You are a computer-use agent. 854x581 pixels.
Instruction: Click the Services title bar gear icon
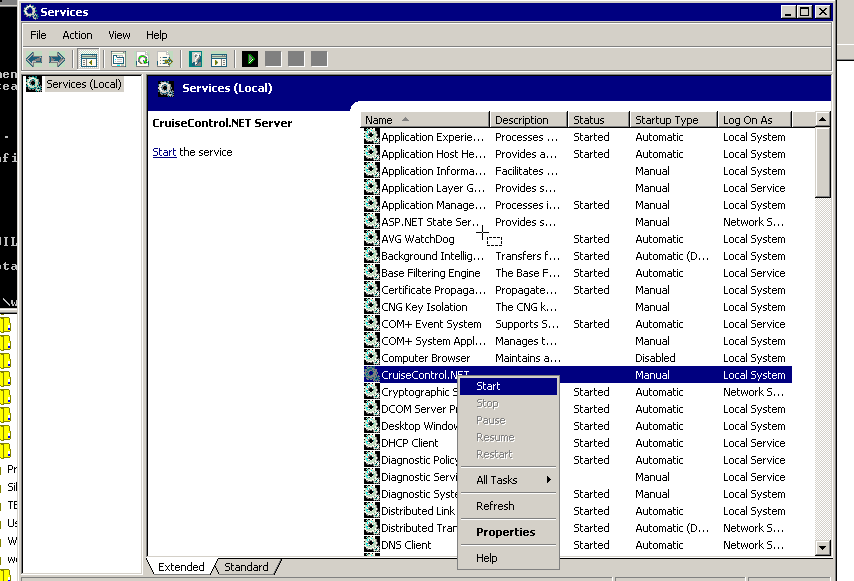[x=30, y=11]
